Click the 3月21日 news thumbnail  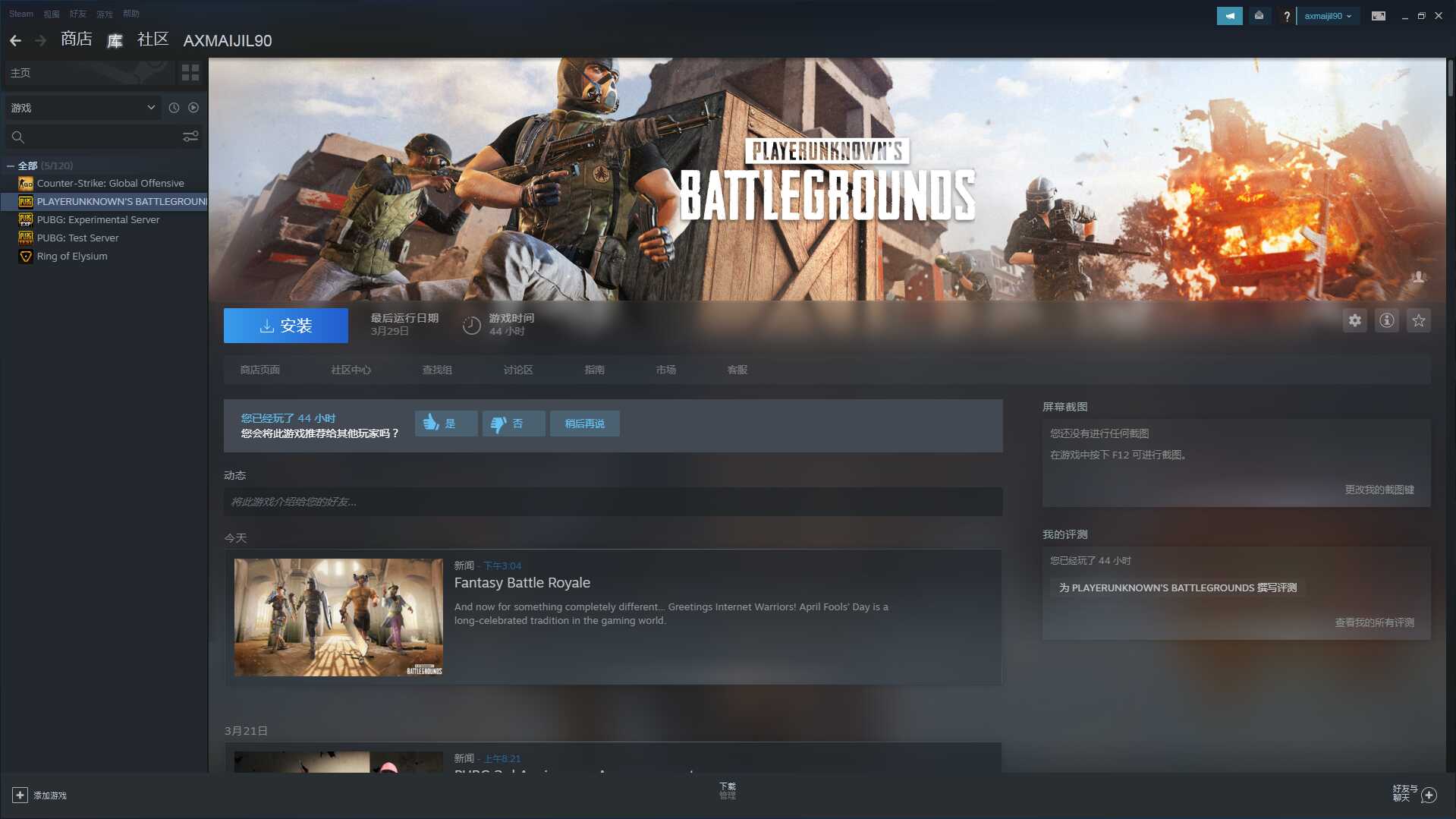click(338, 762)
